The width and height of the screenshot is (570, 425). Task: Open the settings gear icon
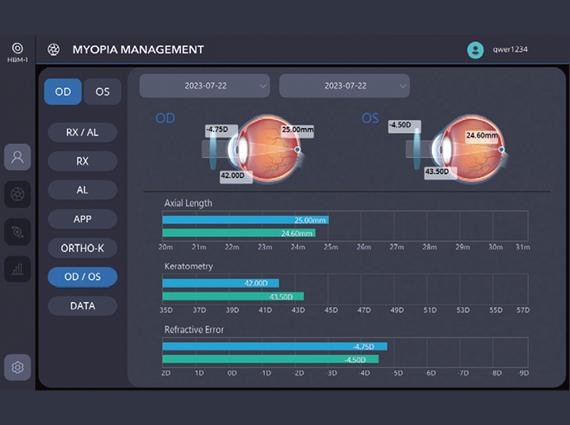click(17, 367)
